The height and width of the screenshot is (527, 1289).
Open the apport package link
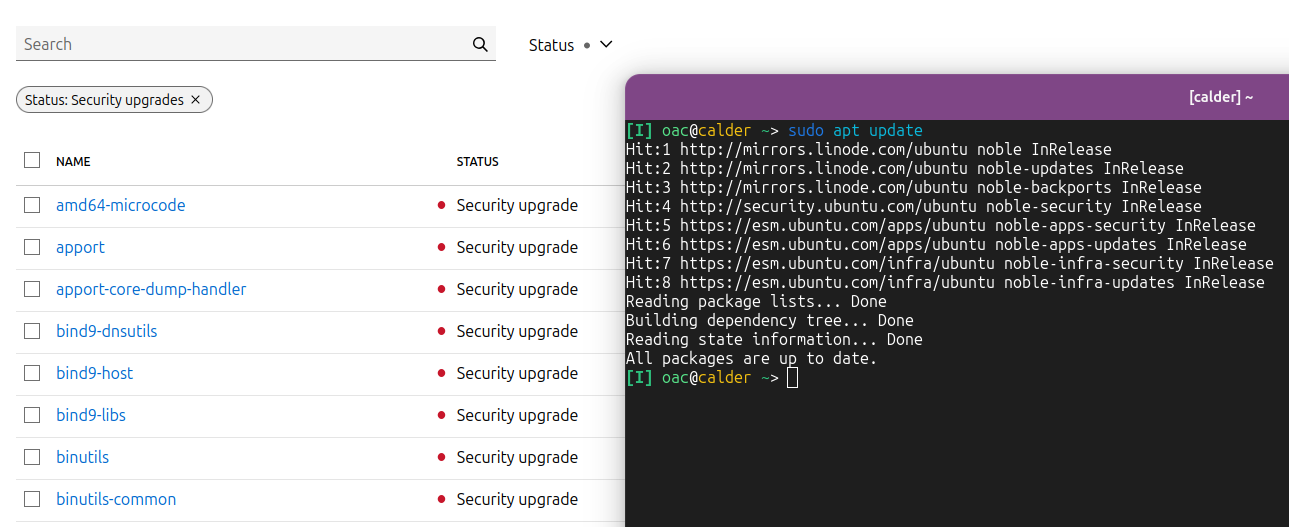[80, 247]
